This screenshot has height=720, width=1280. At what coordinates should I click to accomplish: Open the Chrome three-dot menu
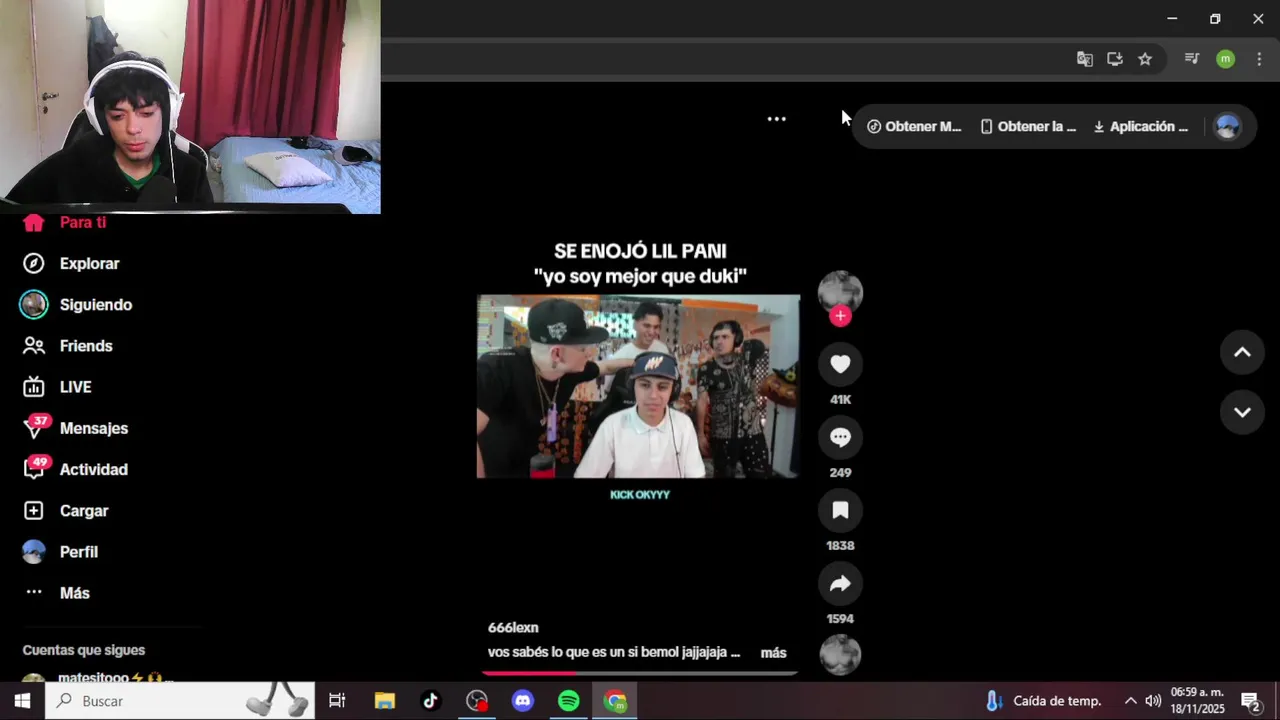pyautogui.click(x=1259, y=59)
